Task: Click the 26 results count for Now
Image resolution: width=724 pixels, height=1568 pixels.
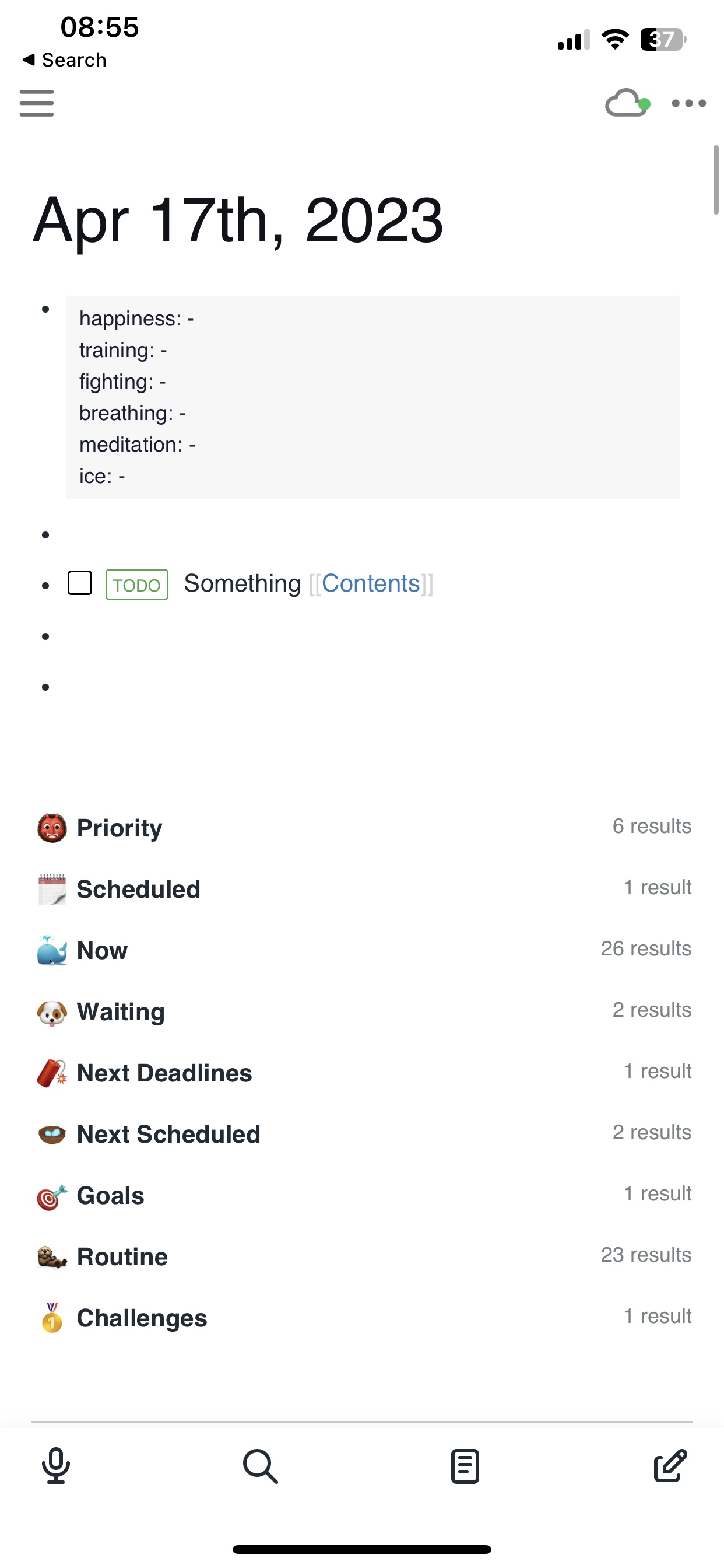Action: pos(646,949)
